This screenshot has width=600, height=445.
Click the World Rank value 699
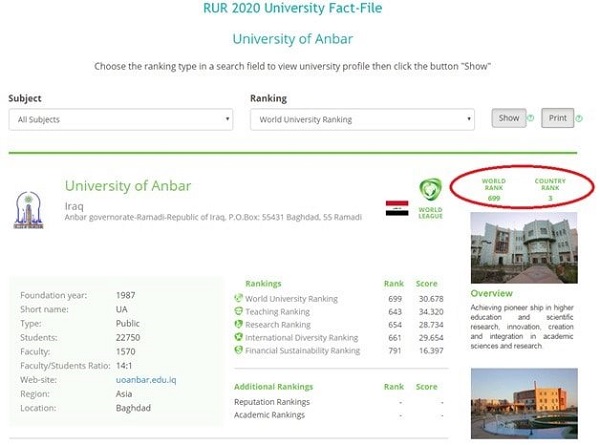494,198
